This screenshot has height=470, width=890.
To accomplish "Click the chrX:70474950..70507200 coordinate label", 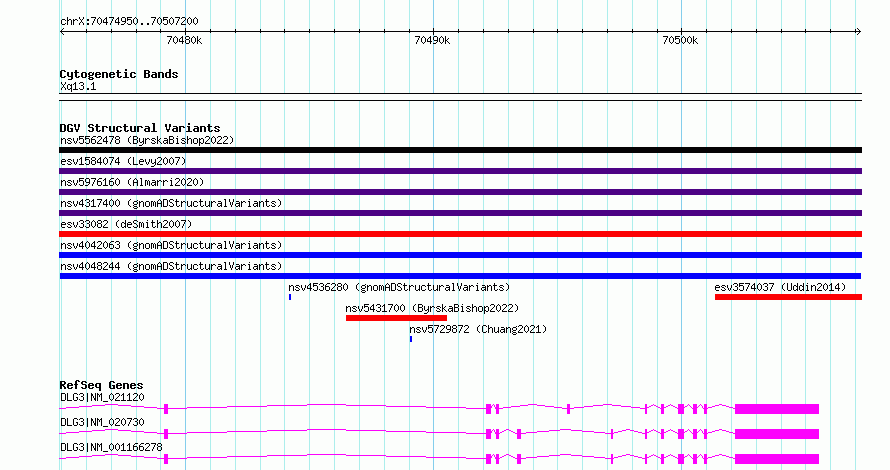I will click(x=129, y=21).
